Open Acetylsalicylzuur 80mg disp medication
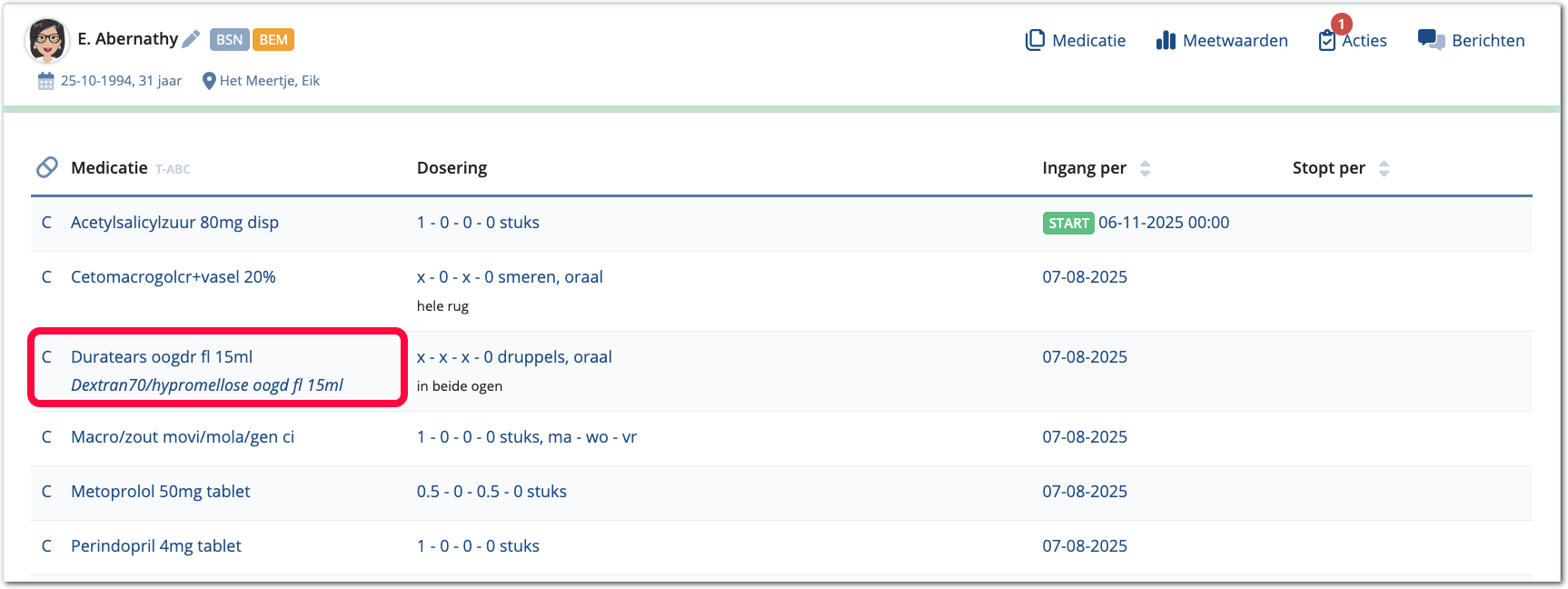This screenshot has width=1568, height=589. 174,223
